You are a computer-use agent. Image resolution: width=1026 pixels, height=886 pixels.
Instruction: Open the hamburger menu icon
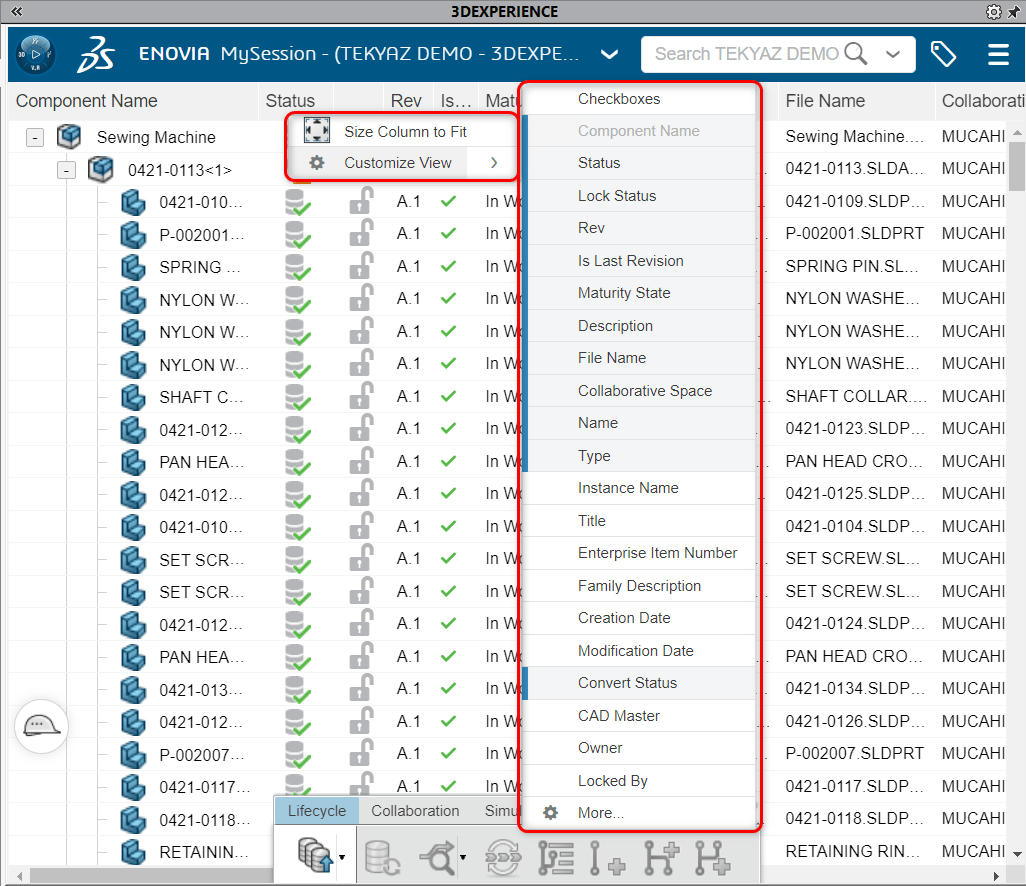coord(998,54)
